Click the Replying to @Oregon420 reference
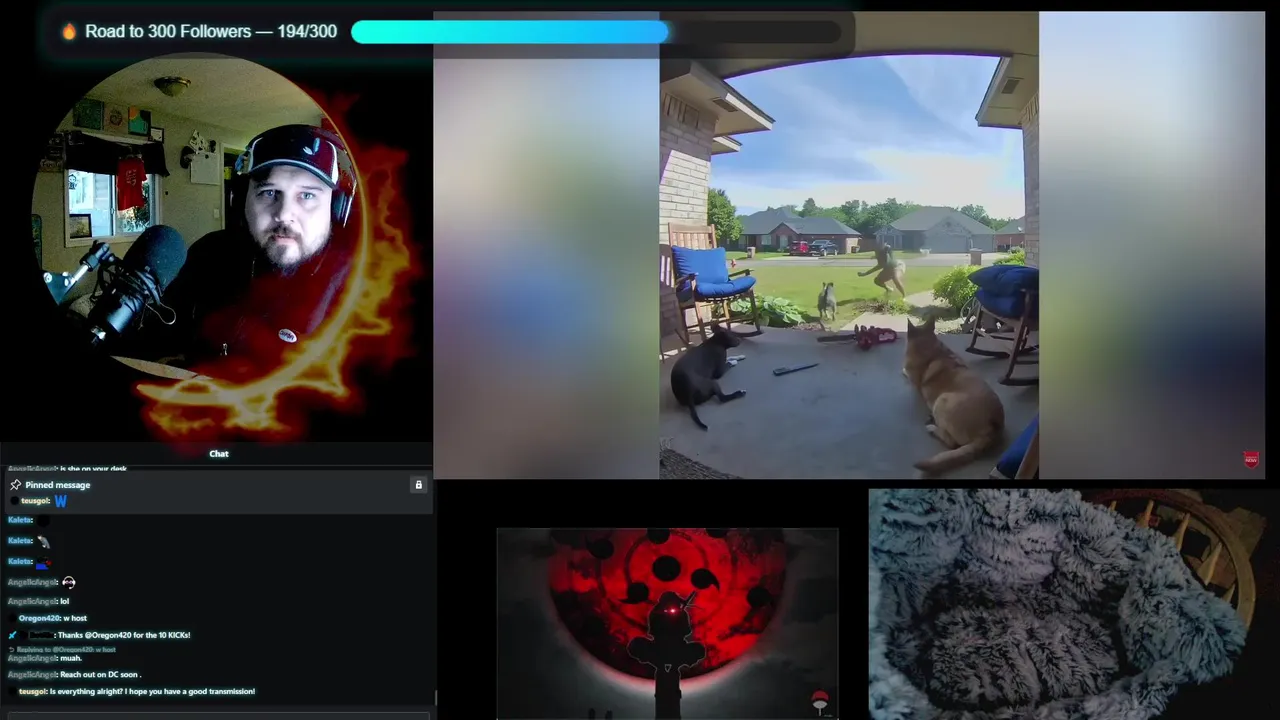This screenshot has height=720, width=1280. [66, 650]
